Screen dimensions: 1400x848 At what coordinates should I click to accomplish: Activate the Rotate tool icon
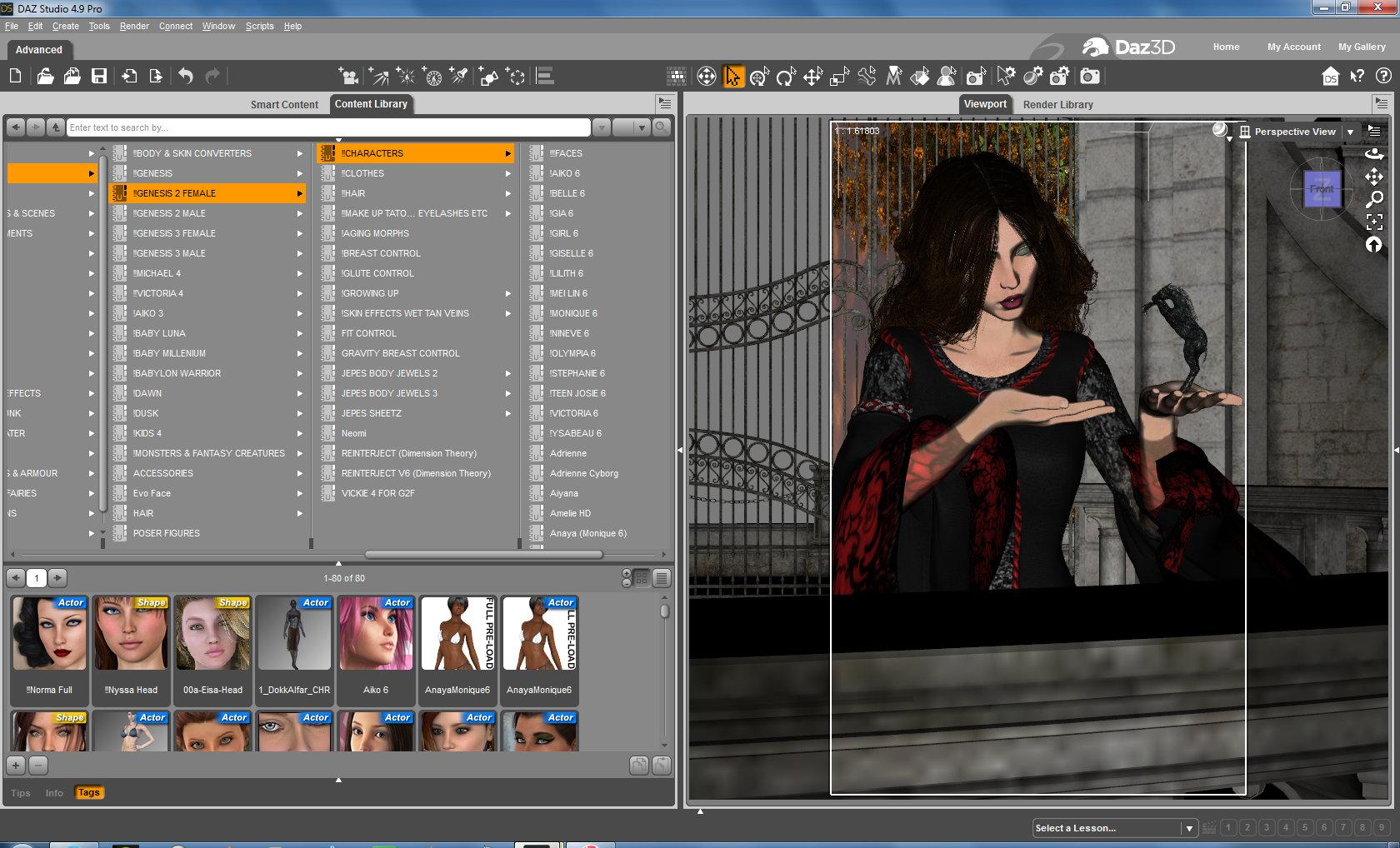point(786,77)
